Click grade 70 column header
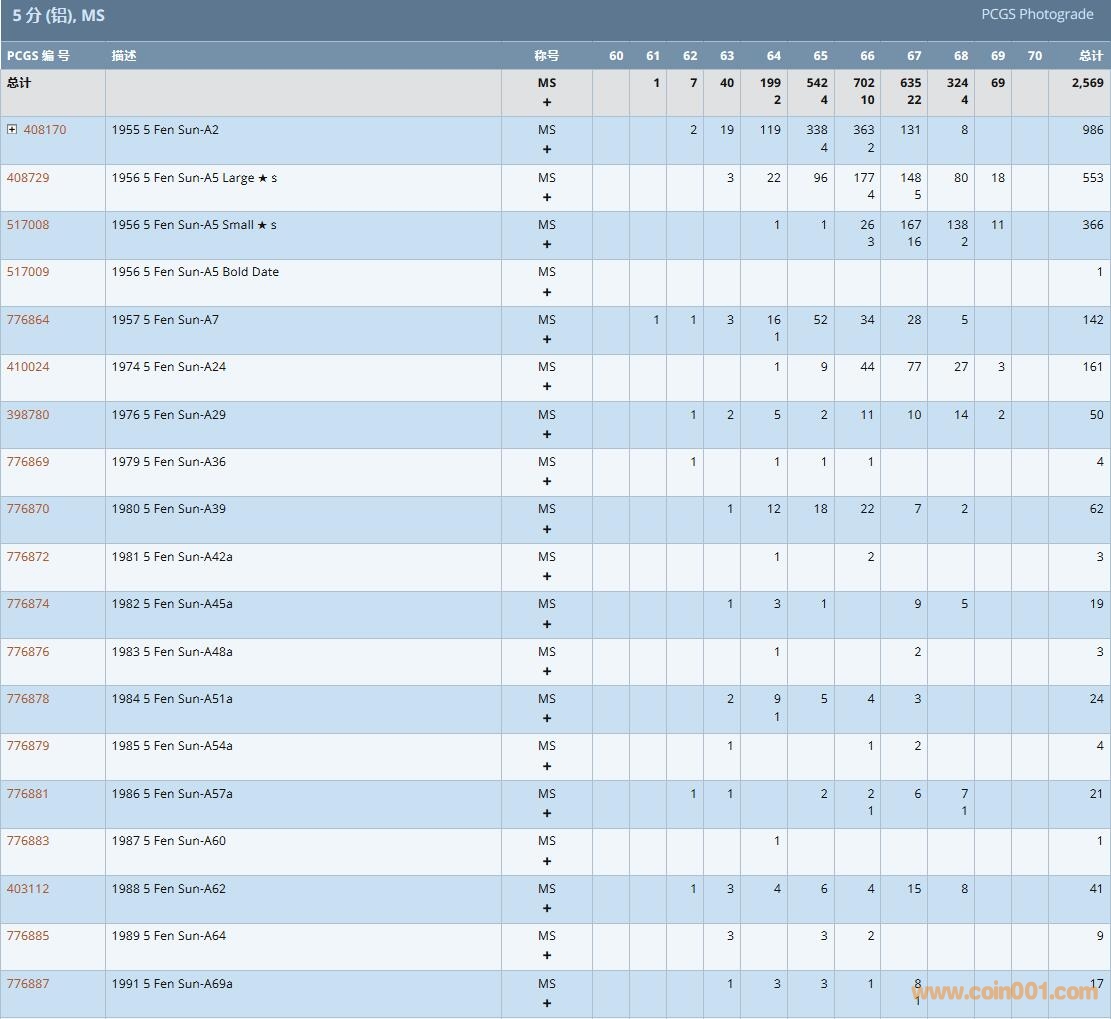Viewport: 1111px width, 1019px height. 1035,56
